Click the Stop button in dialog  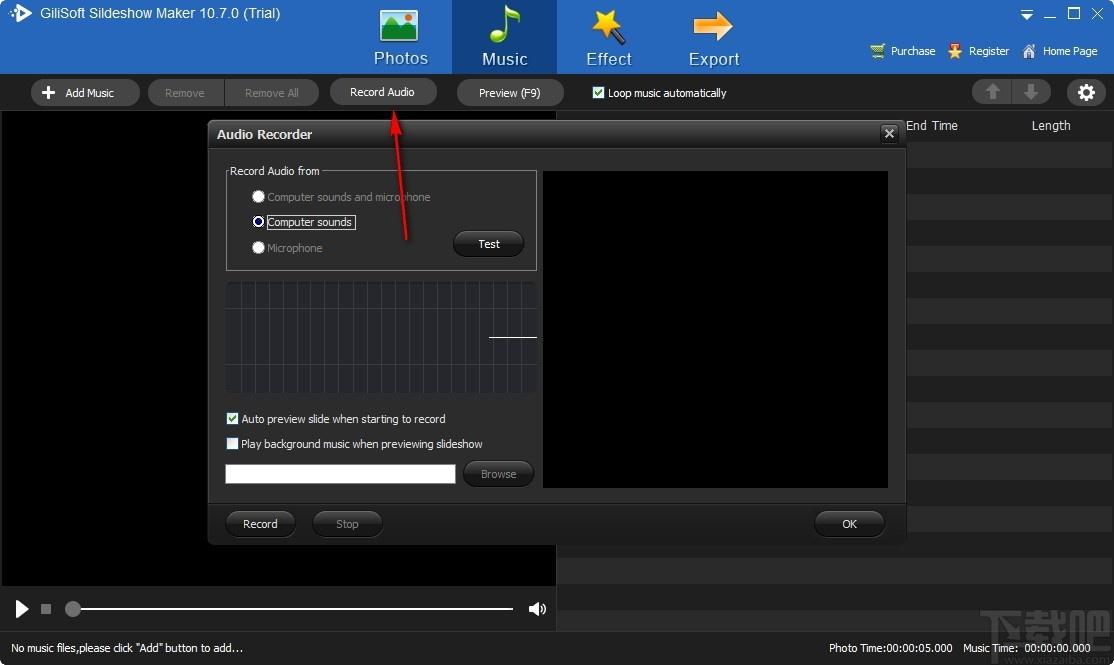click(347, 524)
